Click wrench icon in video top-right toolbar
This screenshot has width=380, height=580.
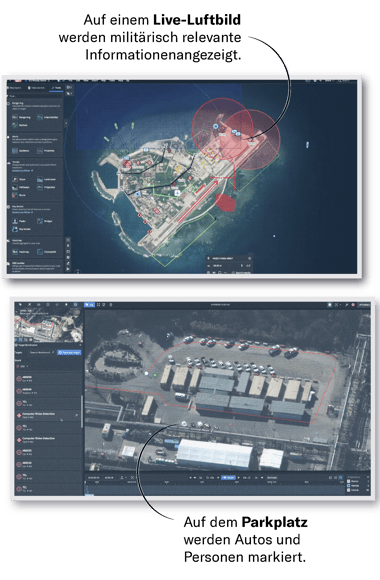[347, 305]
